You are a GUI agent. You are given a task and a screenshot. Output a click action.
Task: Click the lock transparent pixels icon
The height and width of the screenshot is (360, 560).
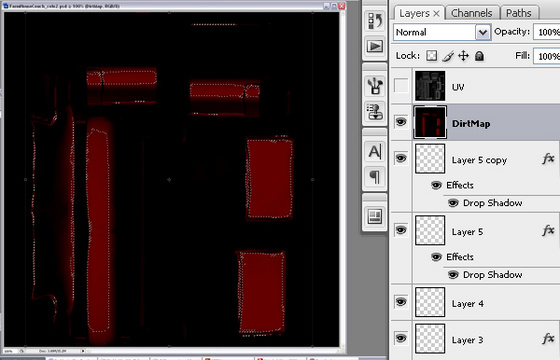(432, 56)
